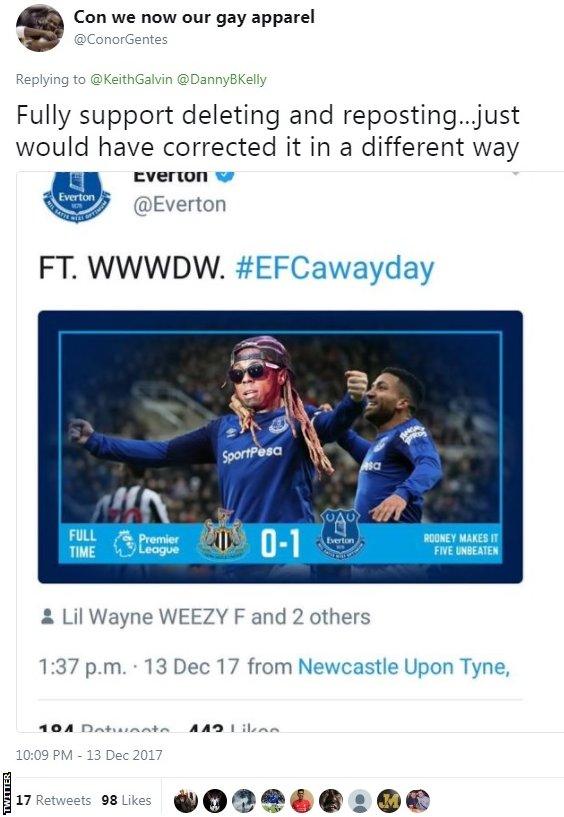Follow the #EFCawayday hashtag

coord(335,268)
